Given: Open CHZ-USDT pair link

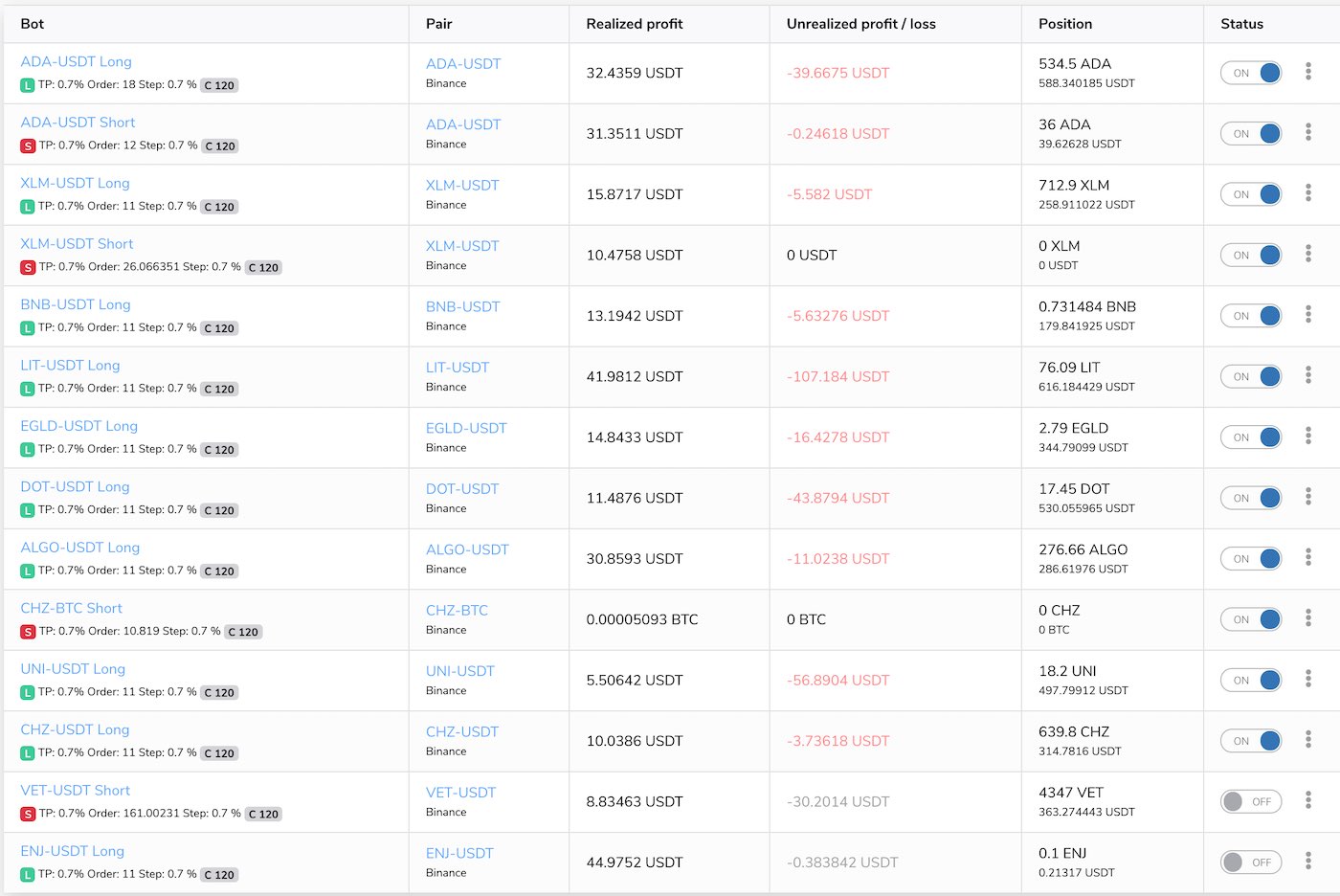Looking at the screenshot, I should point(461,731).
